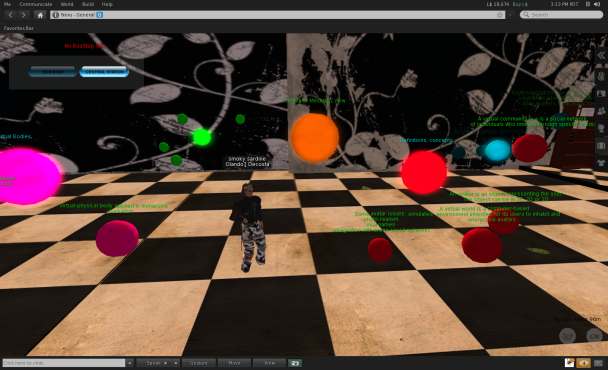The height and width of the screenshot is (370, 608).
Task: Open the voice controls arrow next to Speak
Action: click(175, 363)
